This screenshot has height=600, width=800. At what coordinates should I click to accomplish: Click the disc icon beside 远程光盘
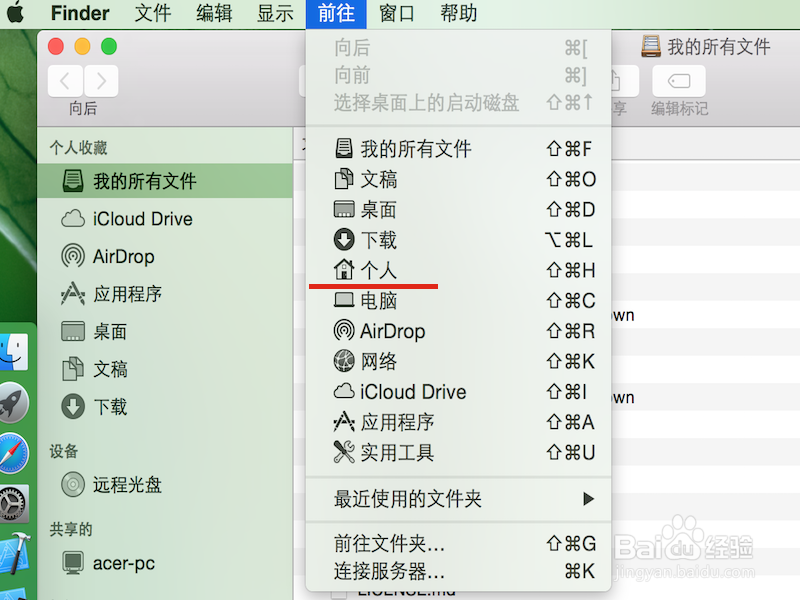click(x=73, y=484)
